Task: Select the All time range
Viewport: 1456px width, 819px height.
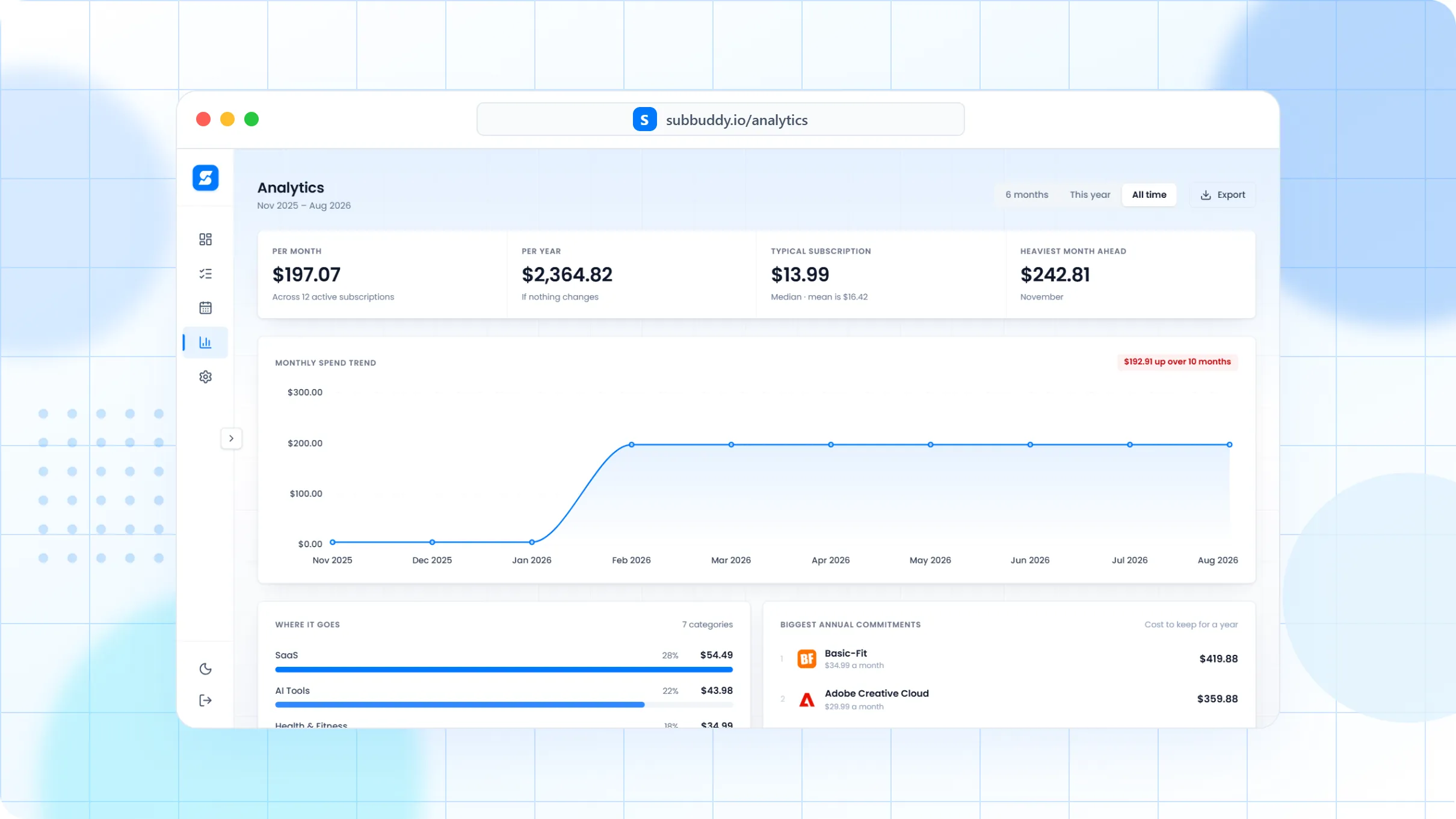Action: (1149, 195)
